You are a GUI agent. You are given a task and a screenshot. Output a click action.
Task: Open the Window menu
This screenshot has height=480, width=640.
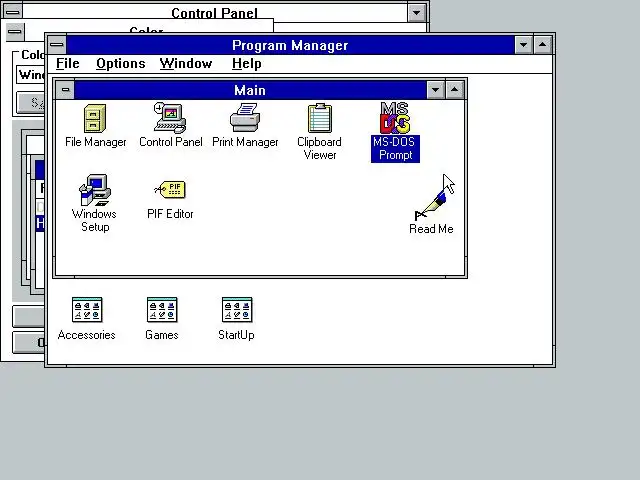click(186, 64)
